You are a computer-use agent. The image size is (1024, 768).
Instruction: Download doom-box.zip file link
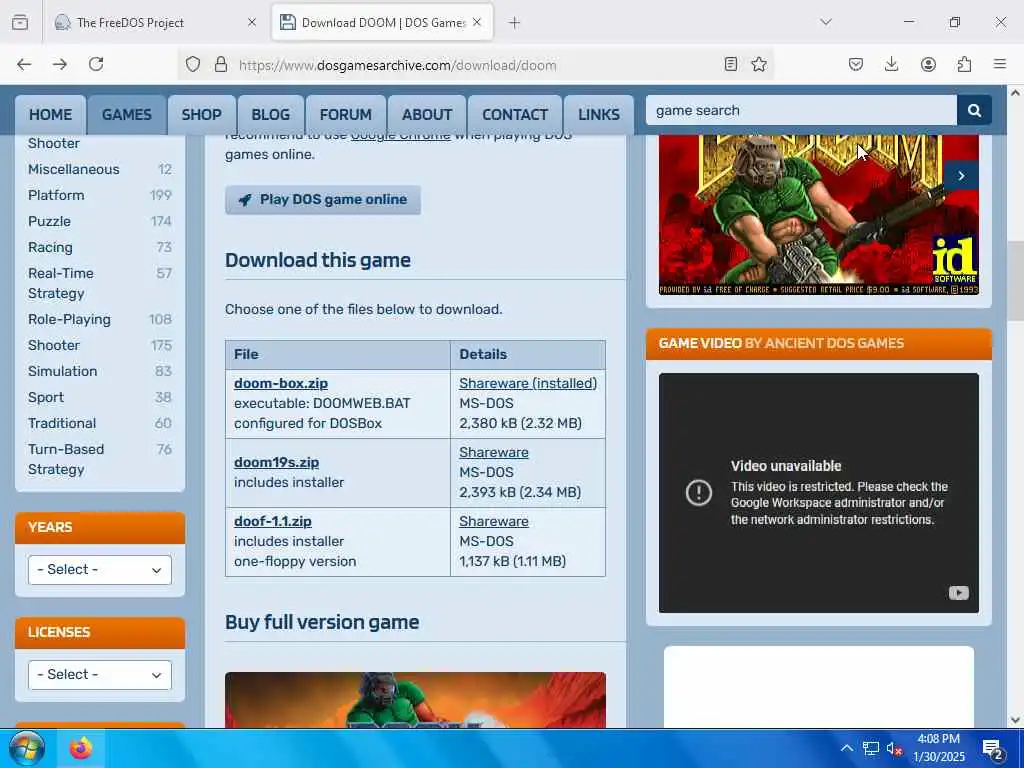tap(281, 383)
